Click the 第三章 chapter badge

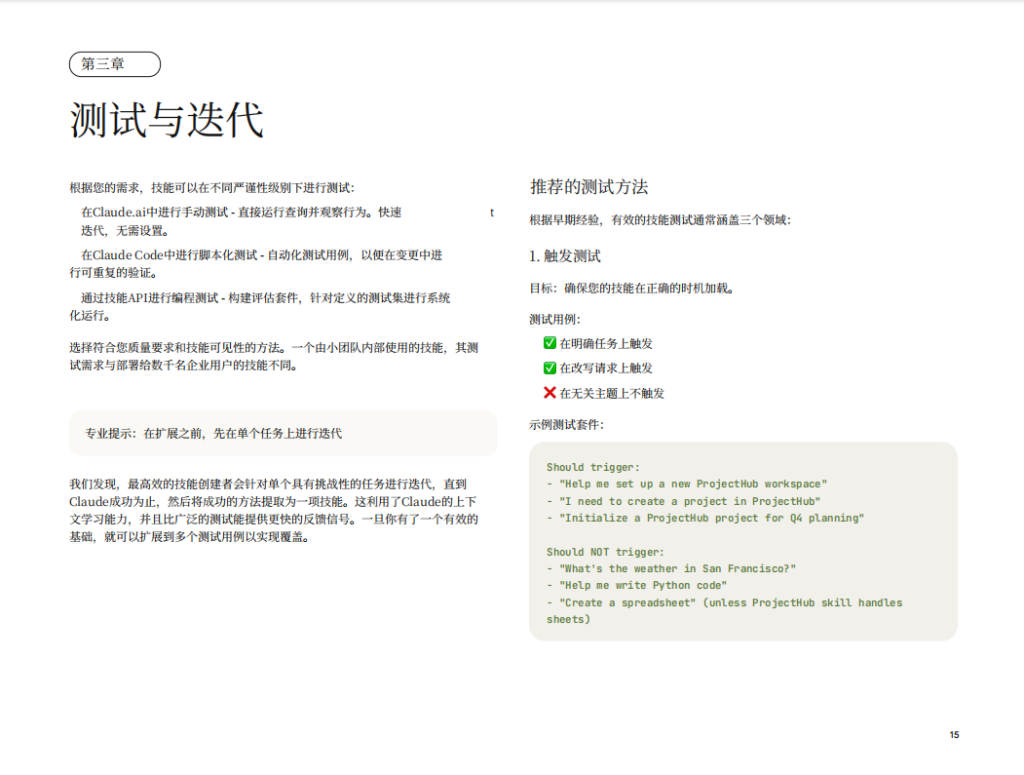click(x=115, y=64)
